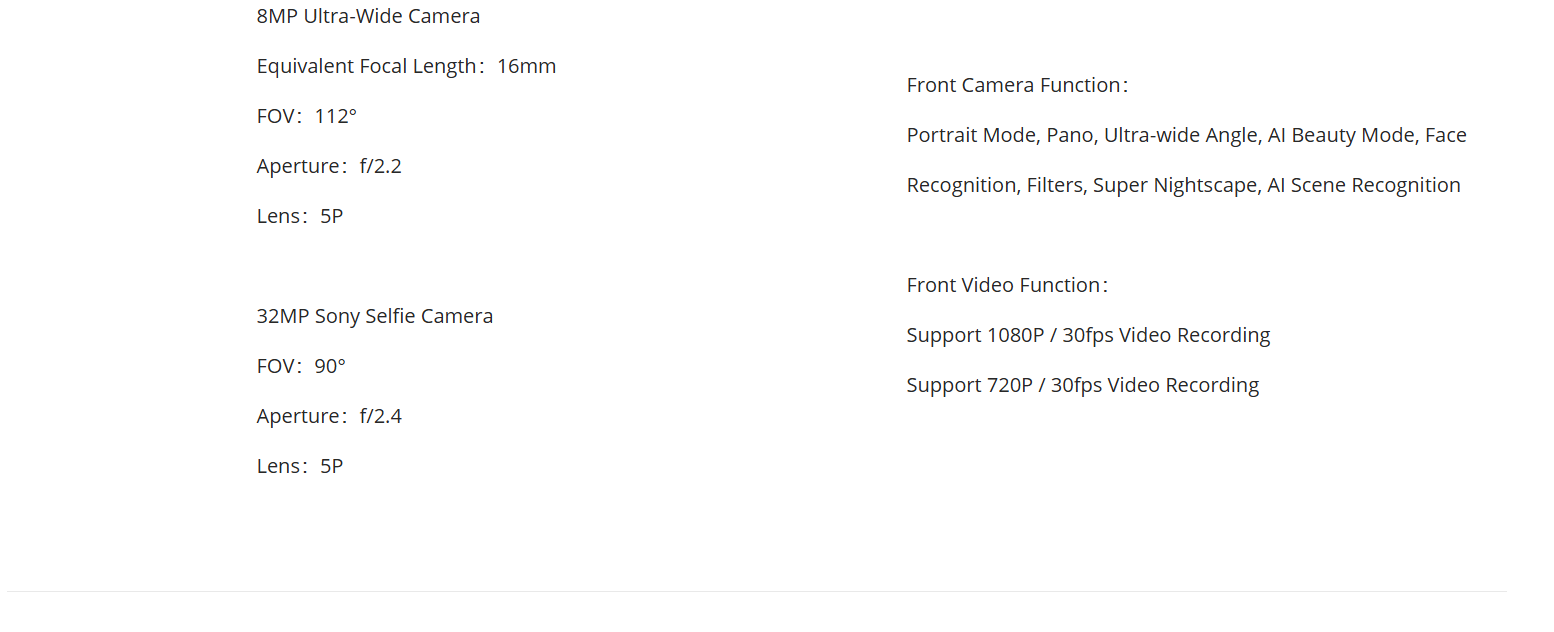Click the FOV 112° specification text
The image size is (1554, 632).
306,116
